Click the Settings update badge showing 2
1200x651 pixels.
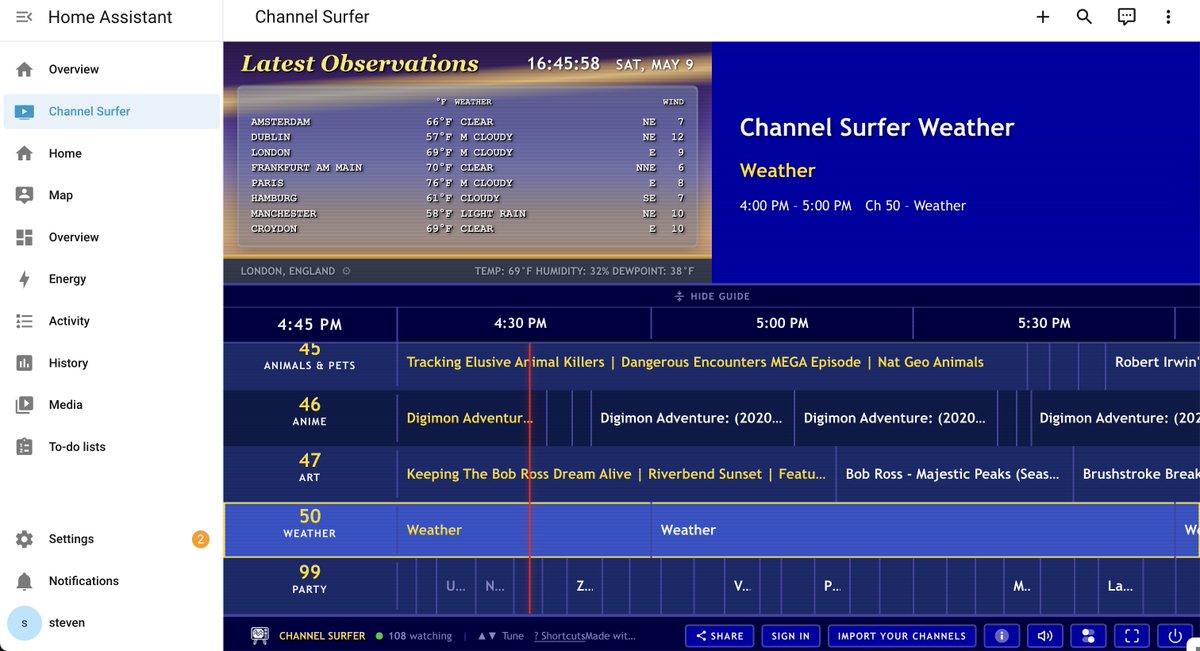point(200,539)
